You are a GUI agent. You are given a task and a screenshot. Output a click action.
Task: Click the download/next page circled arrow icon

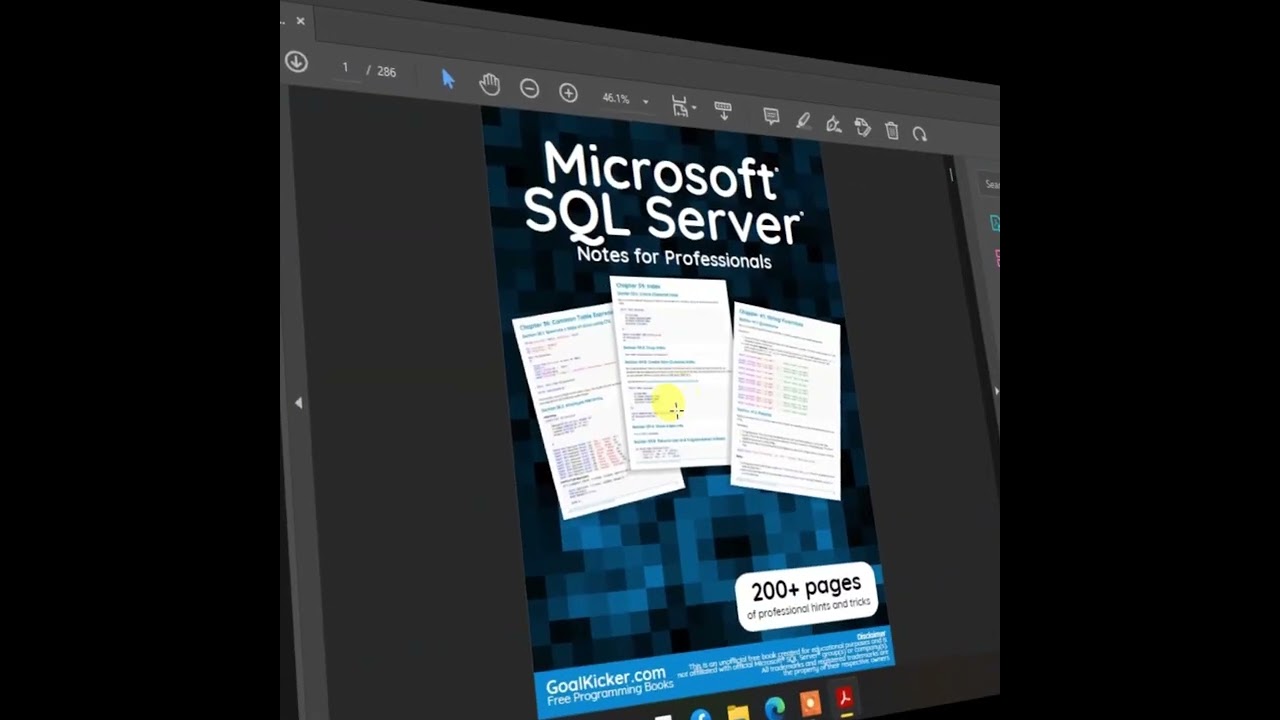296,61
